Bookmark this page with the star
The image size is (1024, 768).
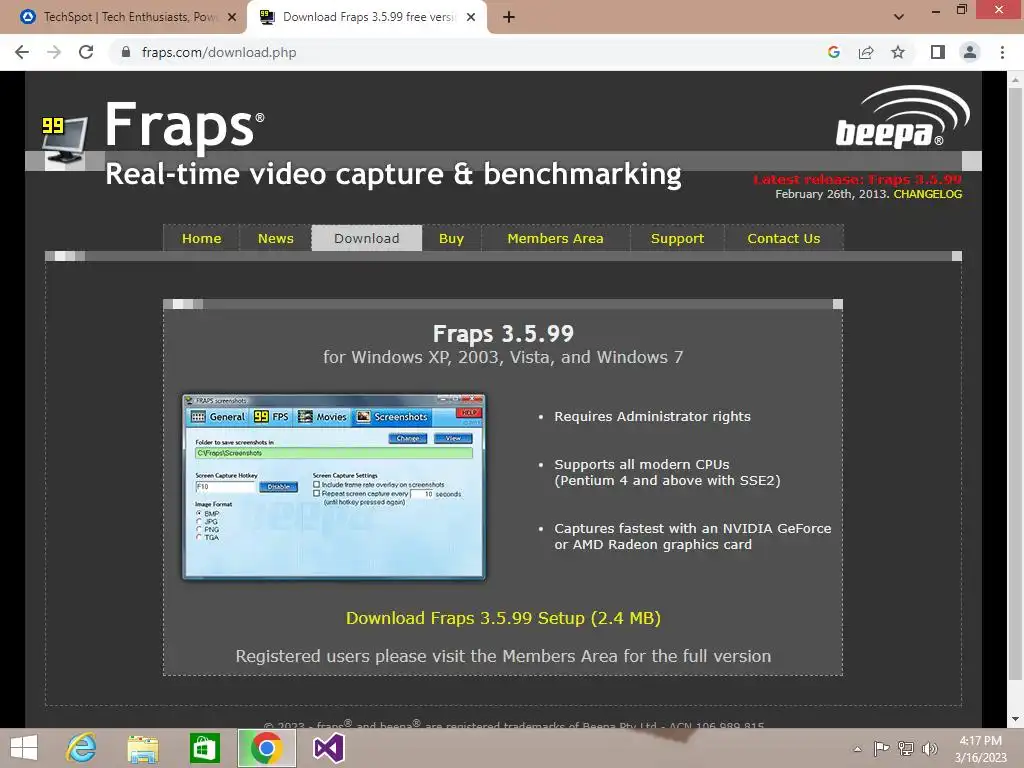898,52
